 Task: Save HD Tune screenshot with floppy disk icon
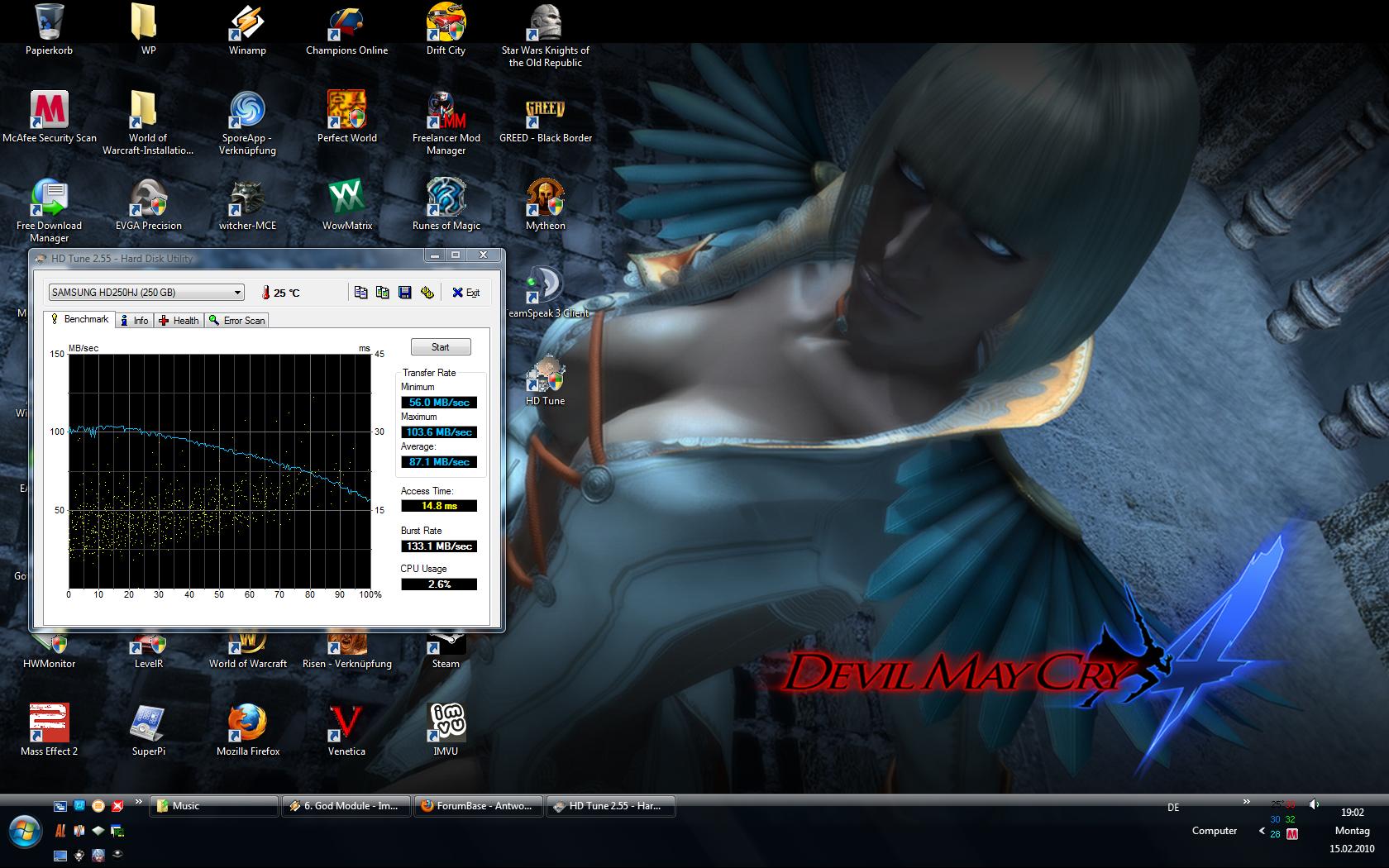tap(405, 292)
